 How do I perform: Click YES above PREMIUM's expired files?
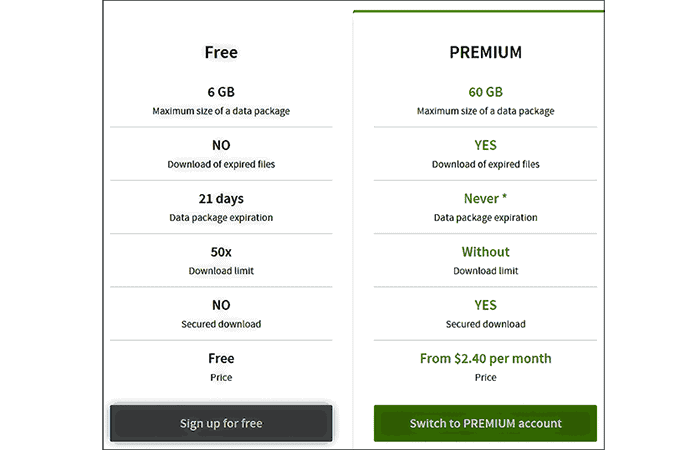pyautogui.click(x=485, y=145)
